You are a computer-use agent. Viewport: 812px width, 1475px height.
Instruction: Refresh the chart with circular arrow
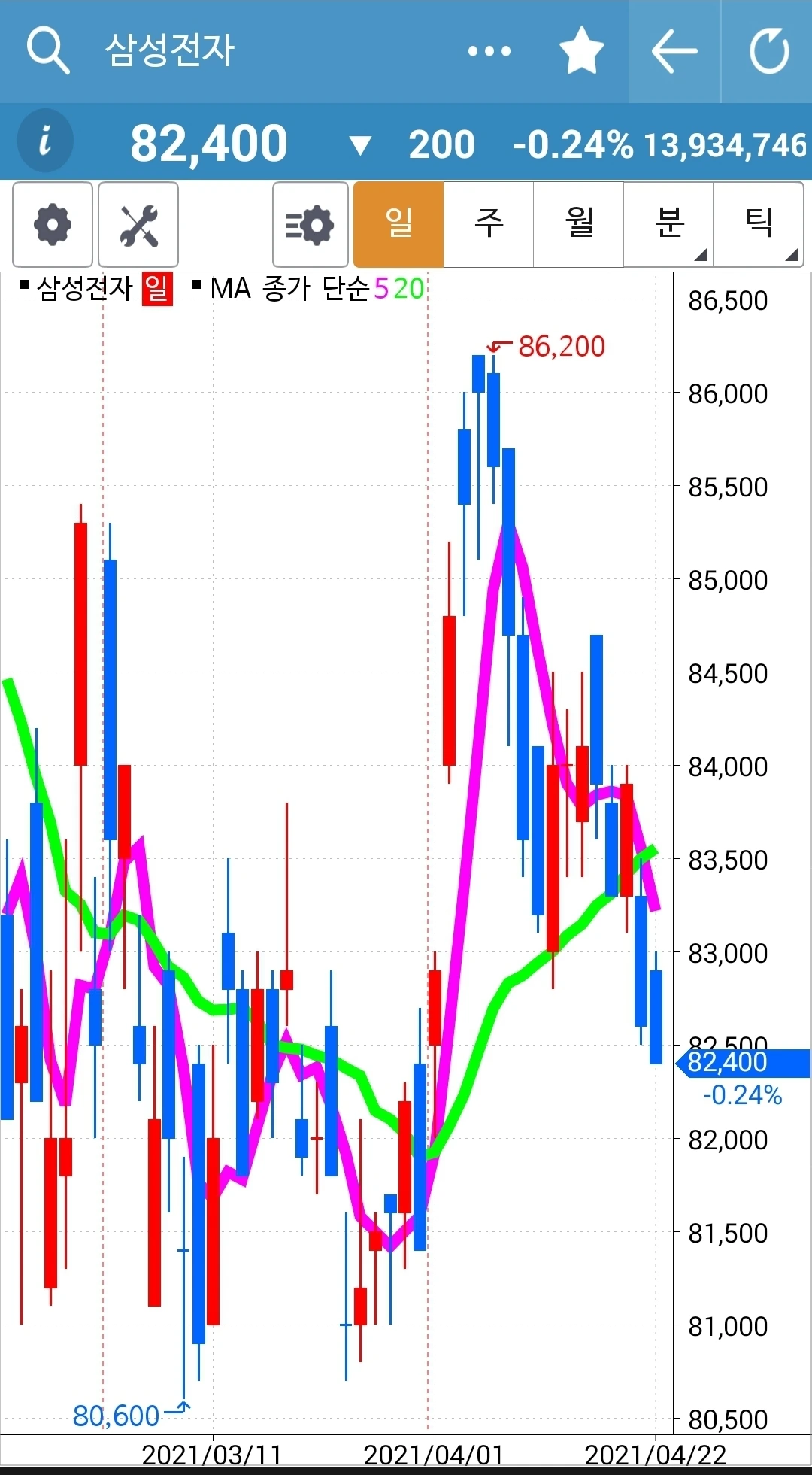pyautogui.click(x=769, y=51)
